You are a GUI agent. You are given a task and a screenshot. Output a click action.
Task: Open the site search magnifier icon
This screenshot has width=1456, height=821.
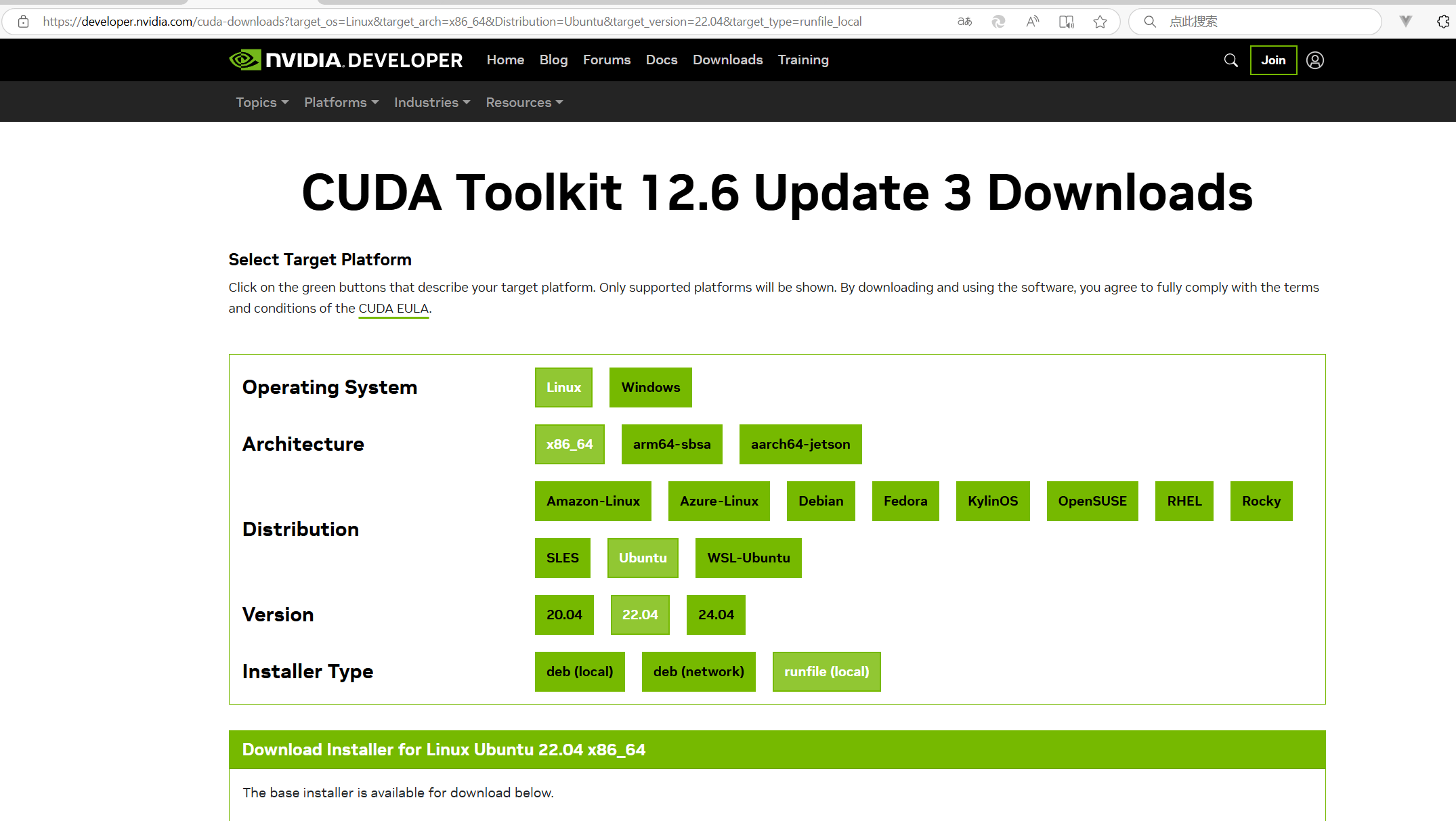pos(1230,60)
